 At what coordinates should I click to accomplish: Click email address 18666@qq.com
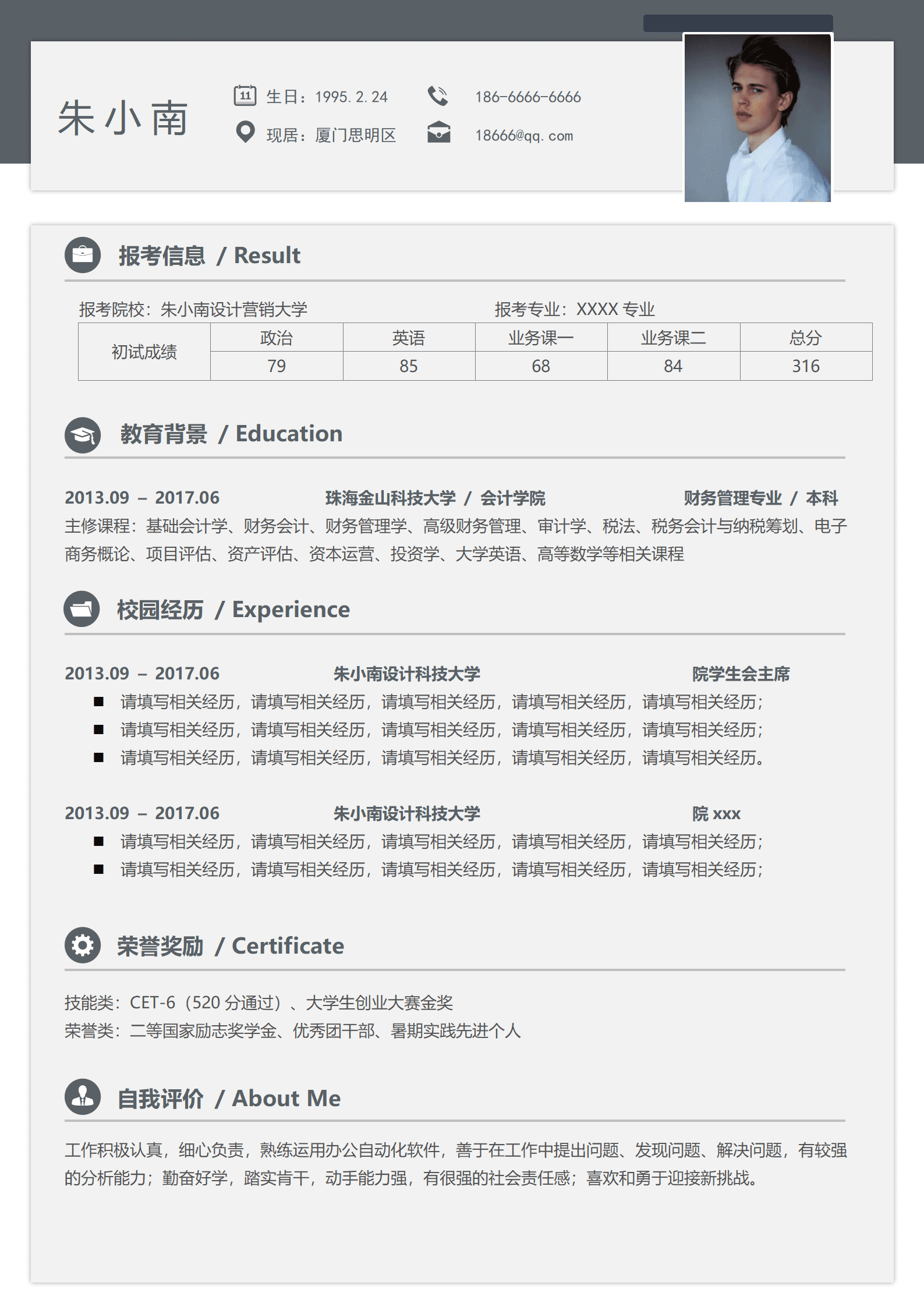[524, 136]
